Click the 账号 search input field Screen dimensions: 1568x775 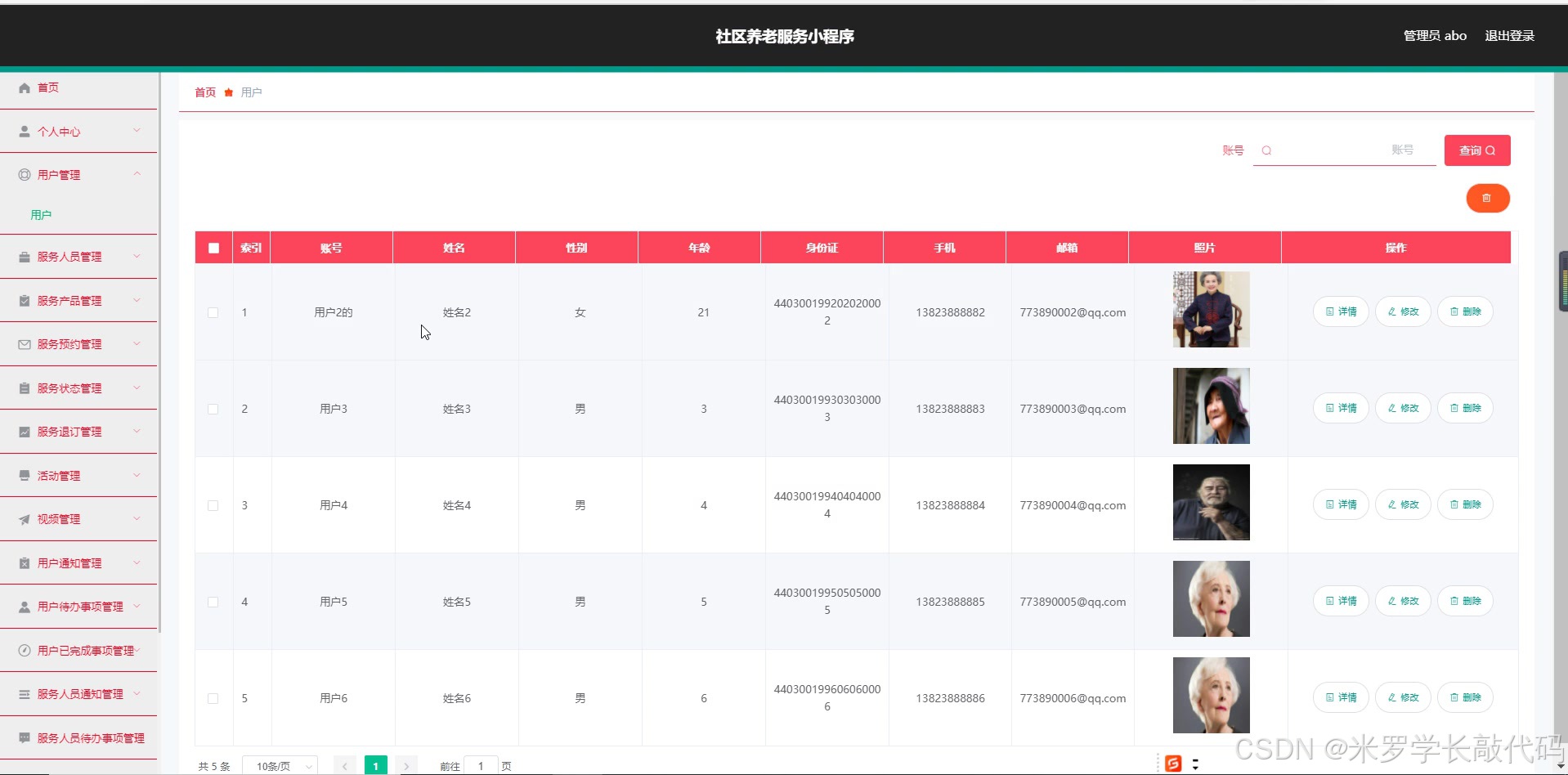(1345, 150)
